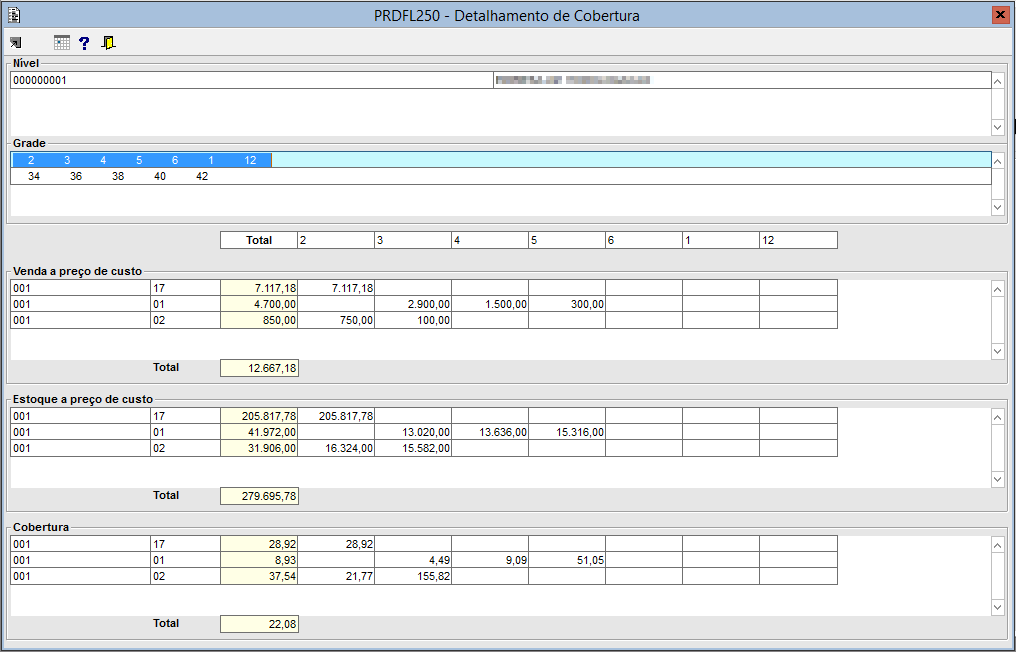This screenshot has height=652, width=1016.
Task: Click Venda value 850,00
Action: pos(259,320)
